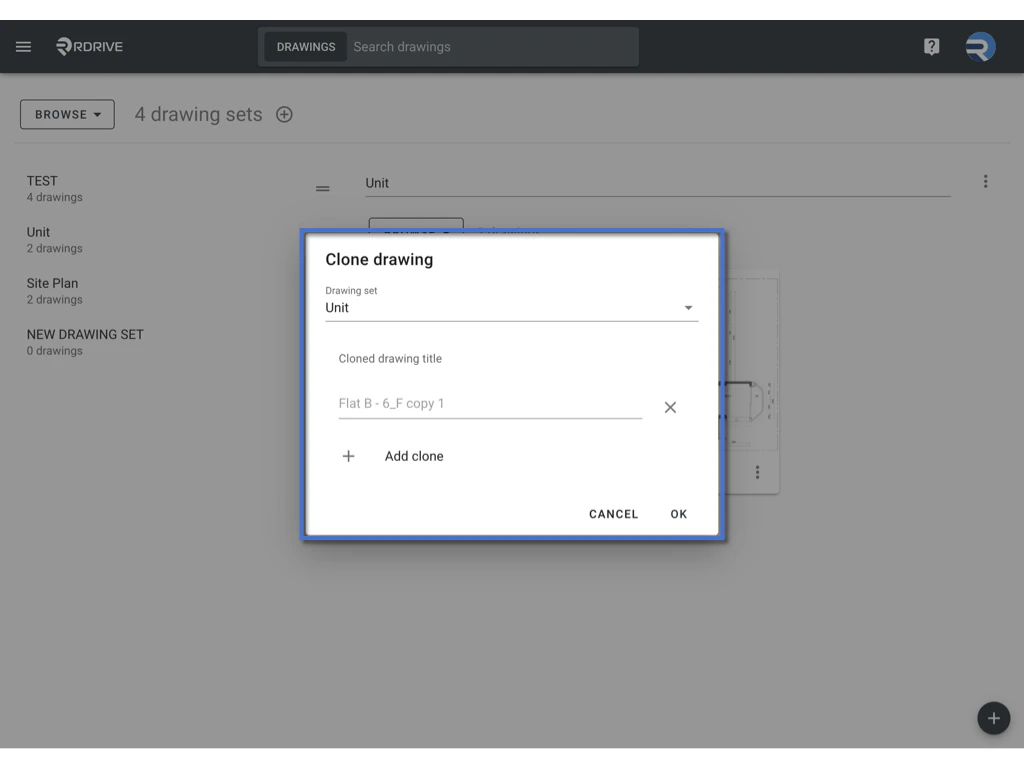Click the plus icon beside Add clone

(x=349, y=456)
